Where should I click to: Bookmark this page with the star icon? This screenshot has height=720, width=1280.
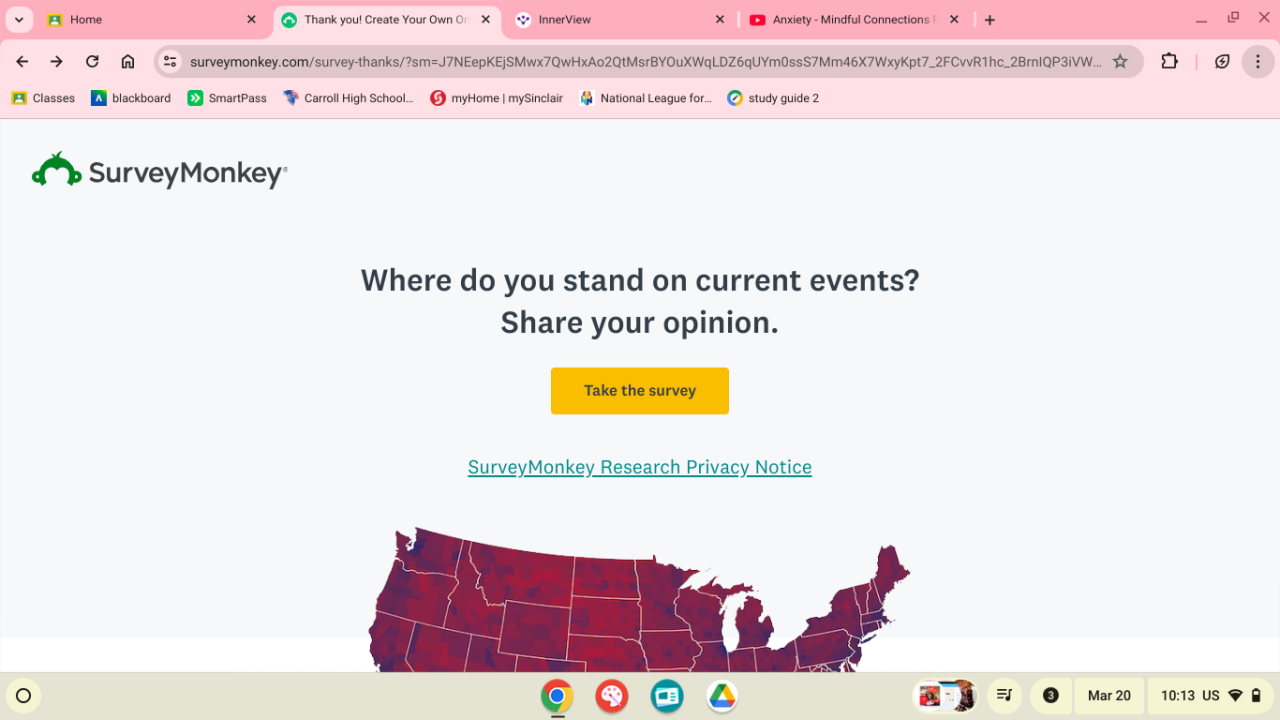[1120, 62]
